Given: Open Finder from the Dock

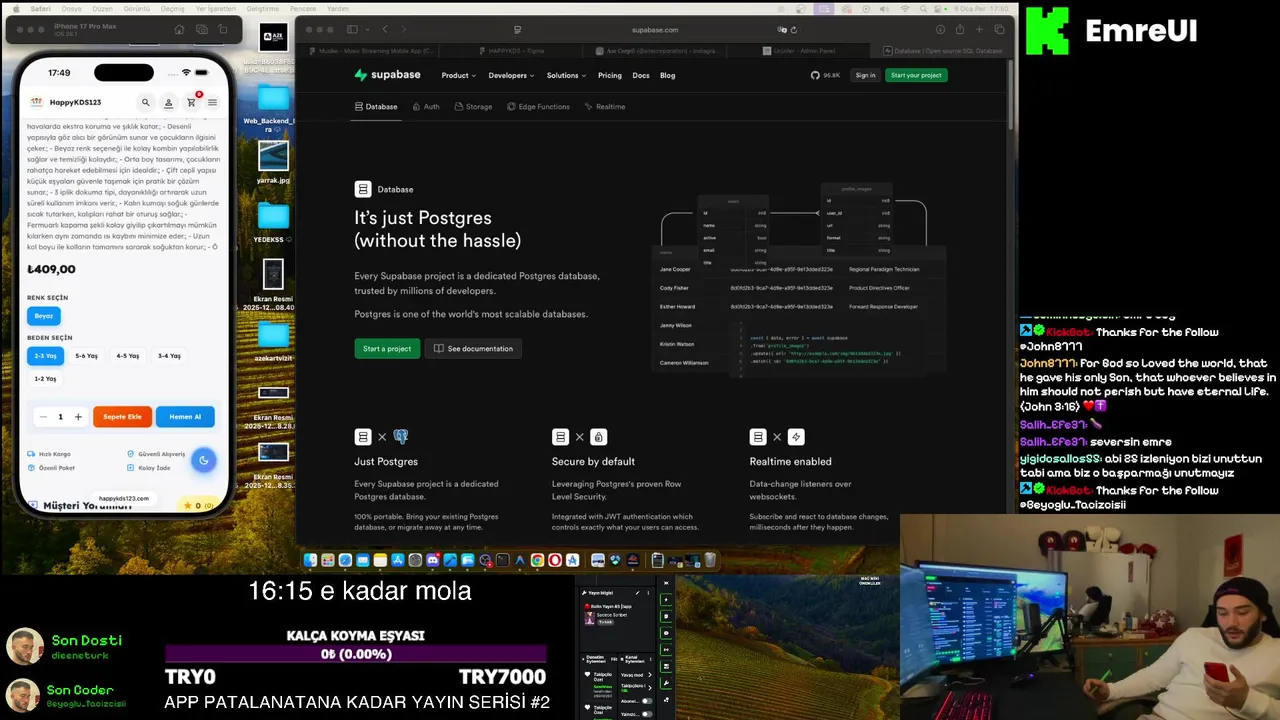Looking at the screenshot, I should 310,560.
